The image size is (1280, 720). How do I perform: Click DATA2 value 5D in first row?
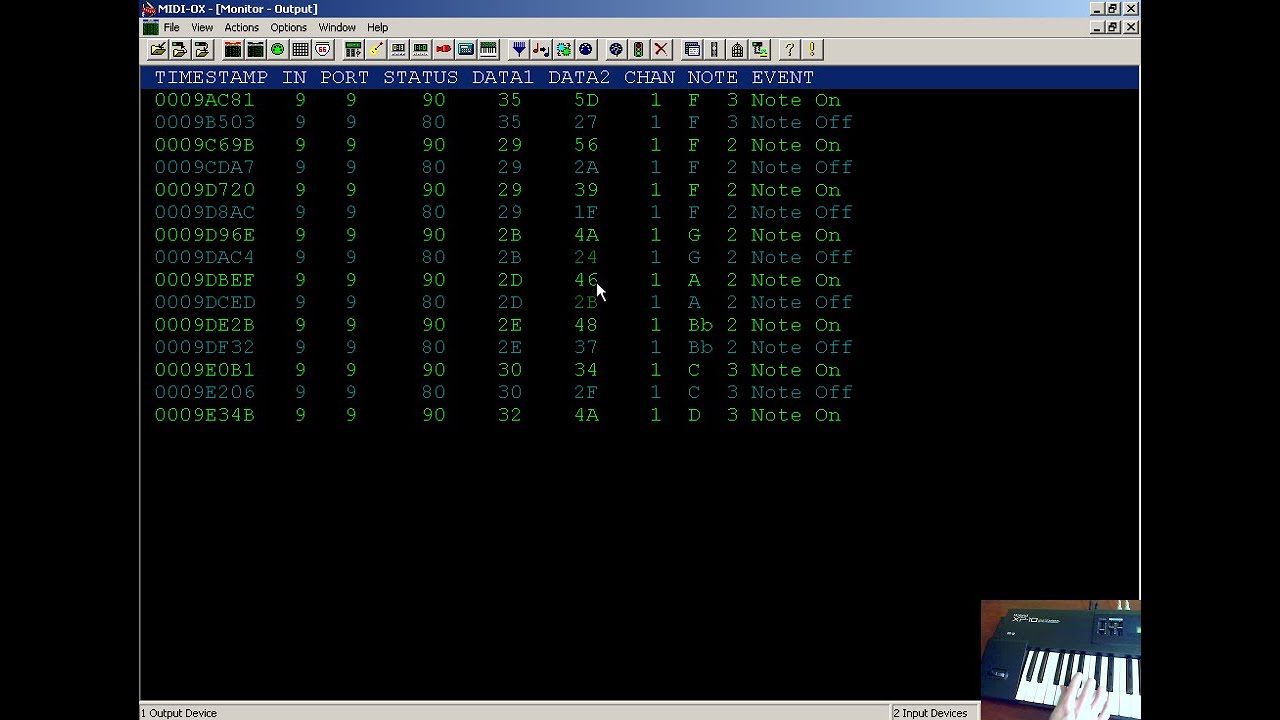[586, 100]
